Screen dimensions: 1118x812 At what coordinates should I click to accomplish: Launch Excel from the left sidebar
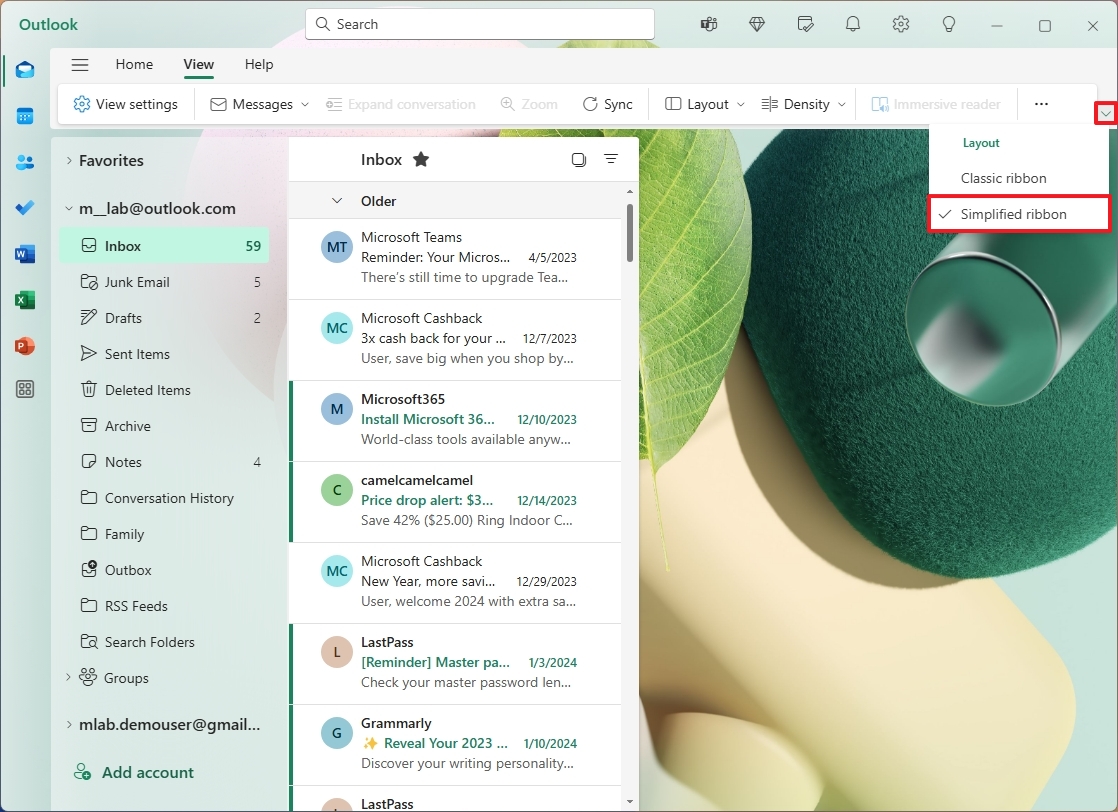tap(25, 300)
